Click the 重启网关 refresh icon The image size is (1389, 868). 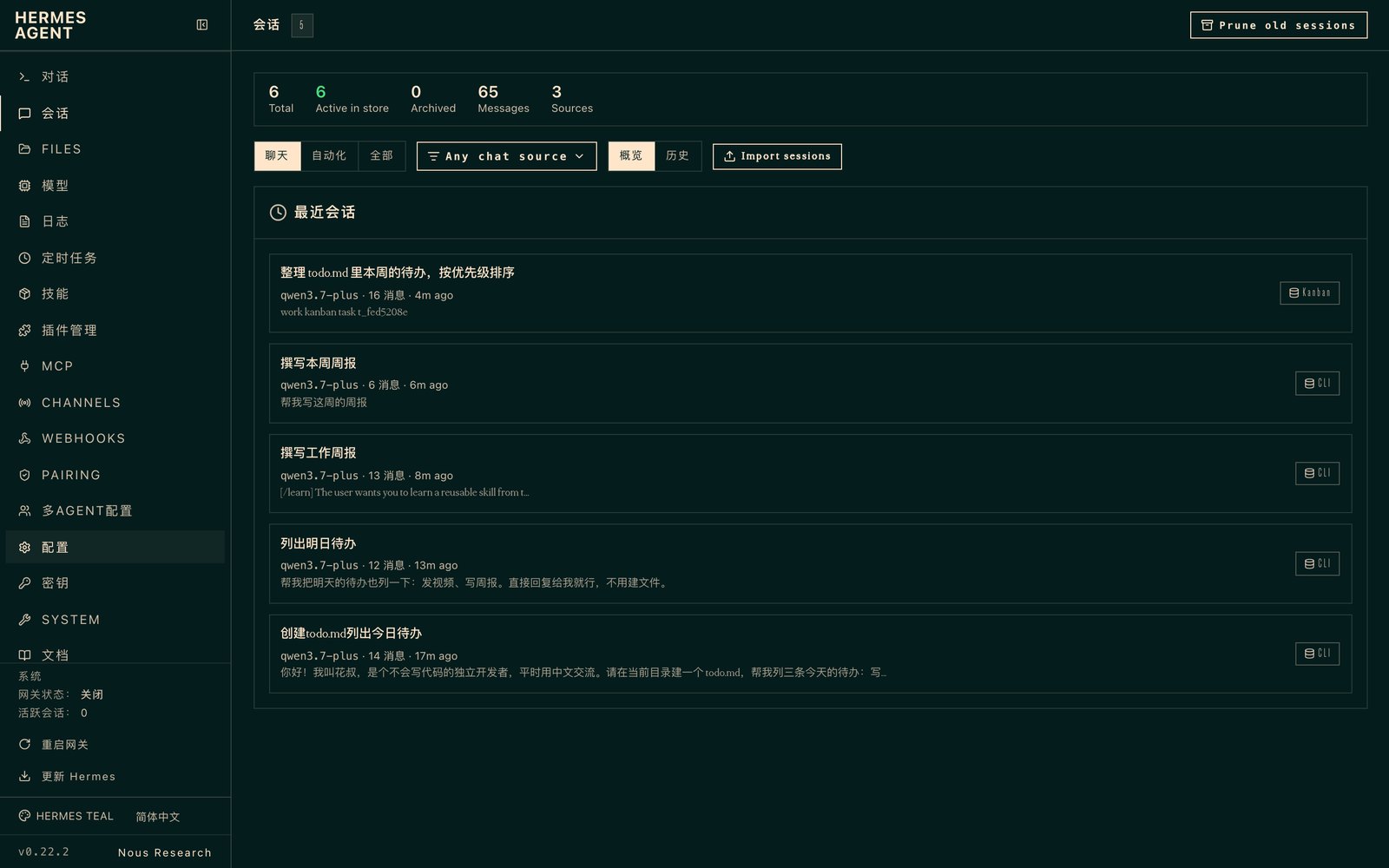pos(24,745)
